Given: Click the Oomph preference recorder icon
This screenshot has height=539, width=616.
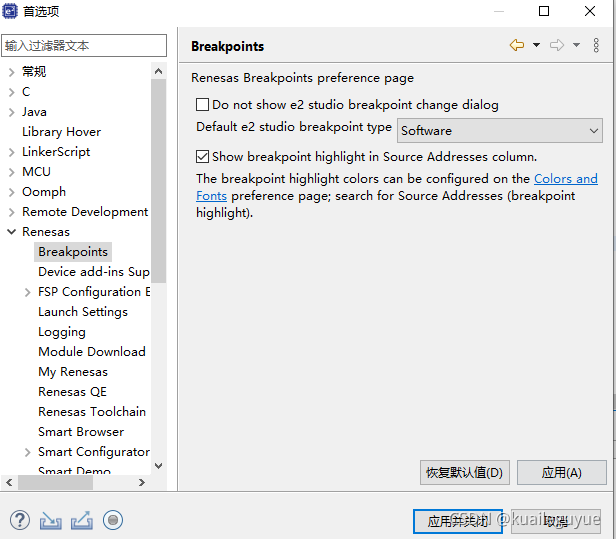Looking at the screenshot, I should click(113, 520).
